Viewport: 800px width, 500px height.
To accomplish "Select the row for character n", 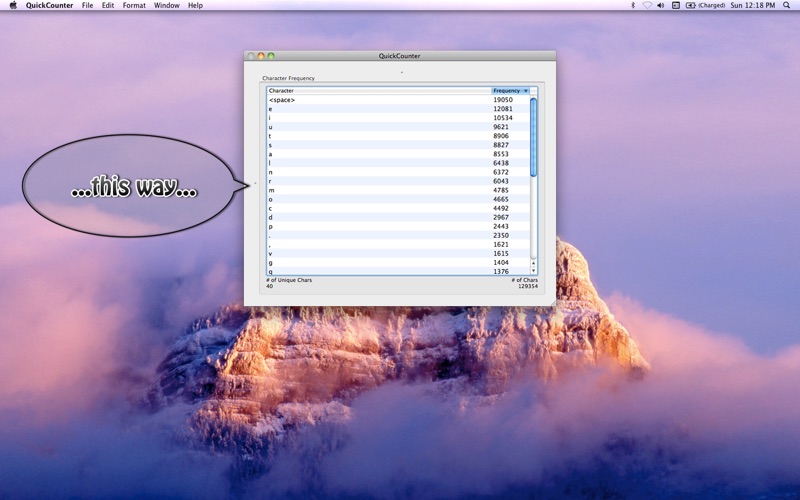I will 398,172.
